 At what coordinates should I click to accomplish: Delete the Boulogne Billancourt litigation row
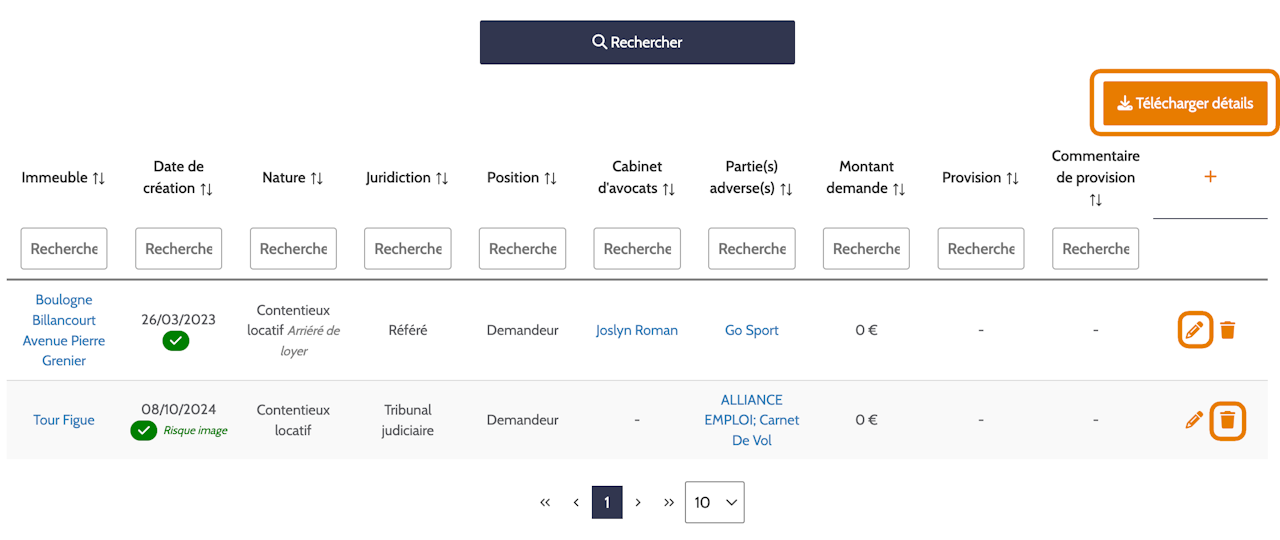point(1228,330)
